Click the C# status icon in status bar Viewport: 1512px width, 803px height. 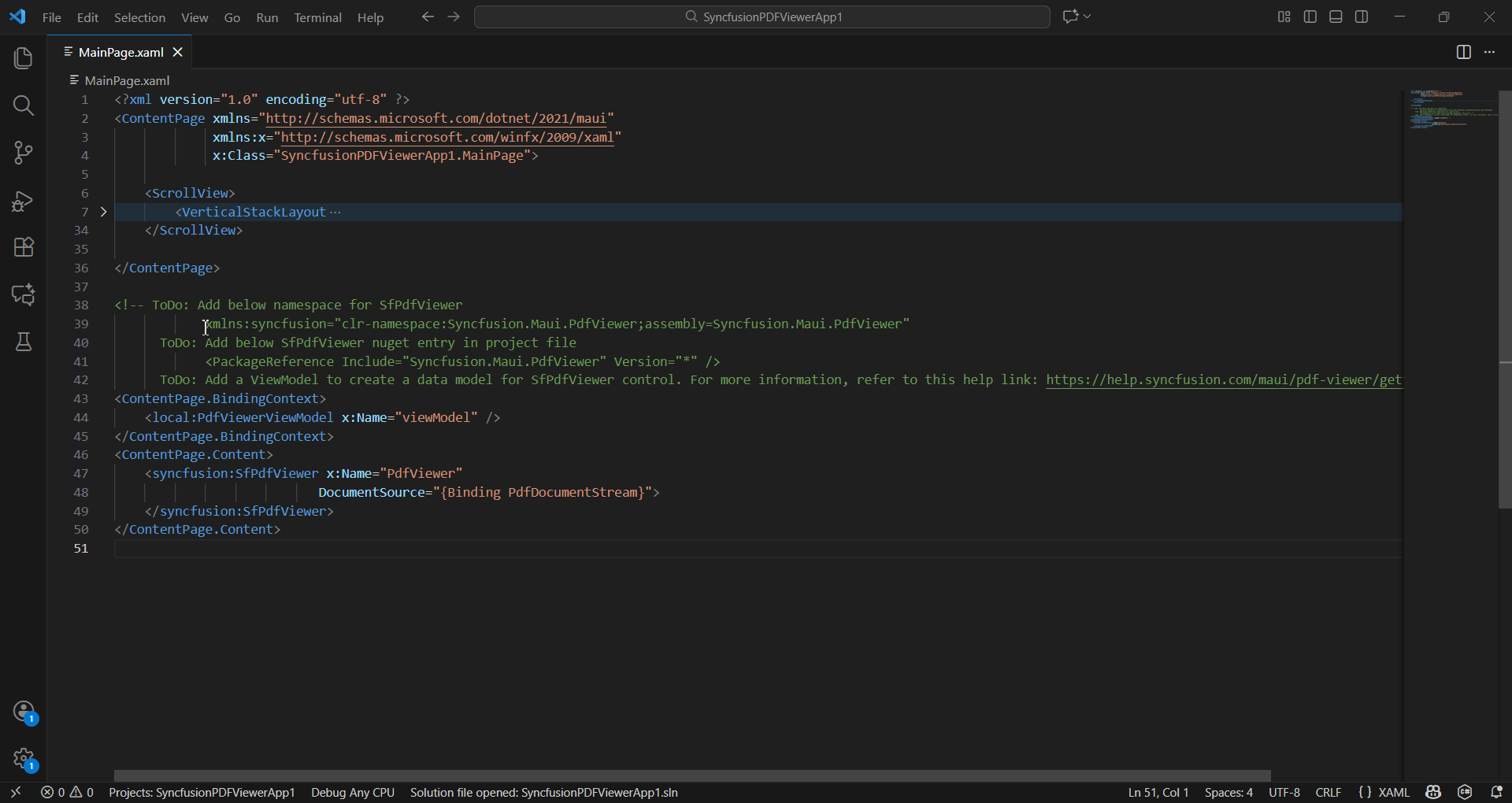click(x=1465, y=792)
